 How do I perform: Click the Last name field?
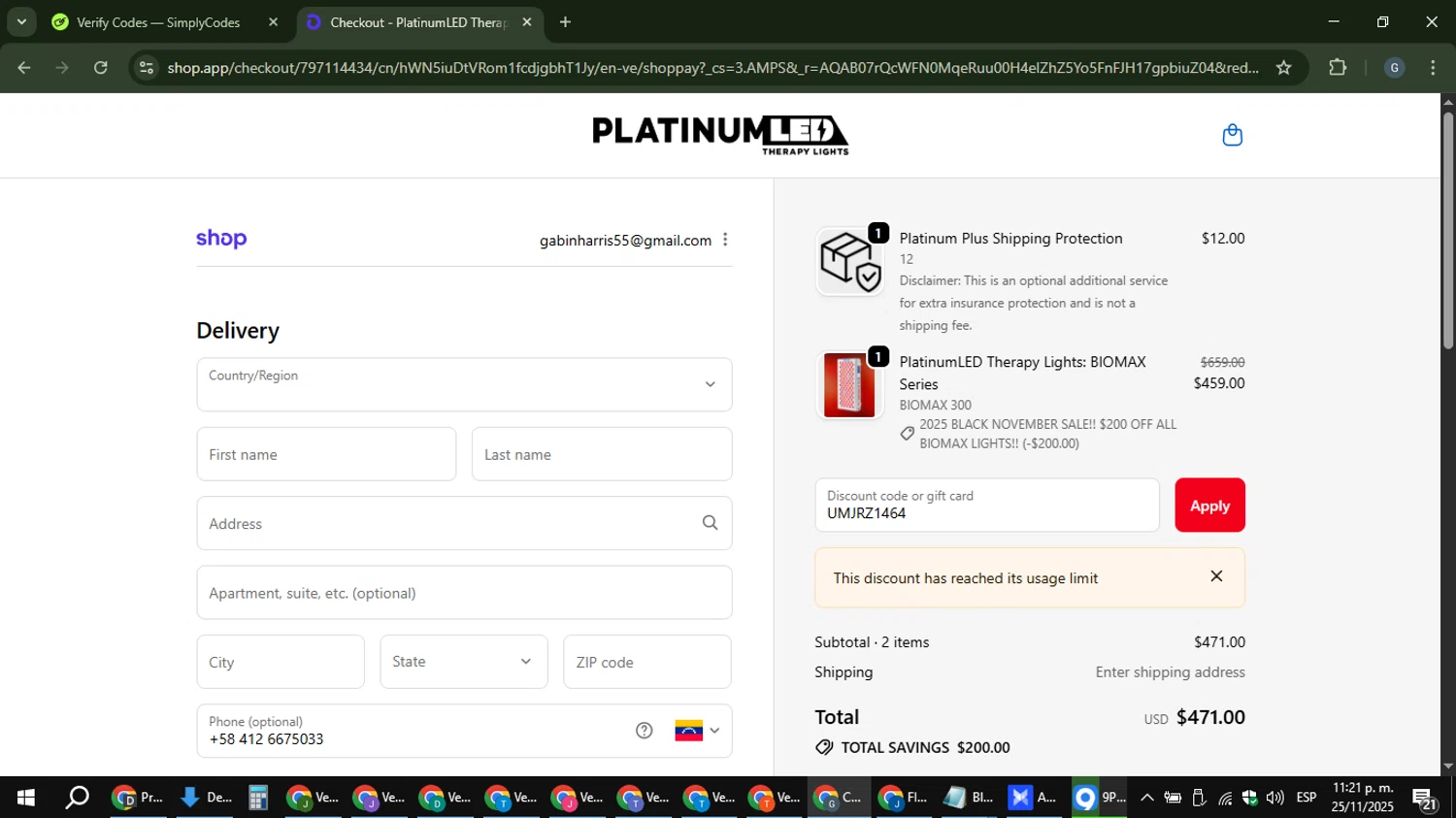(x=602, y=454)
